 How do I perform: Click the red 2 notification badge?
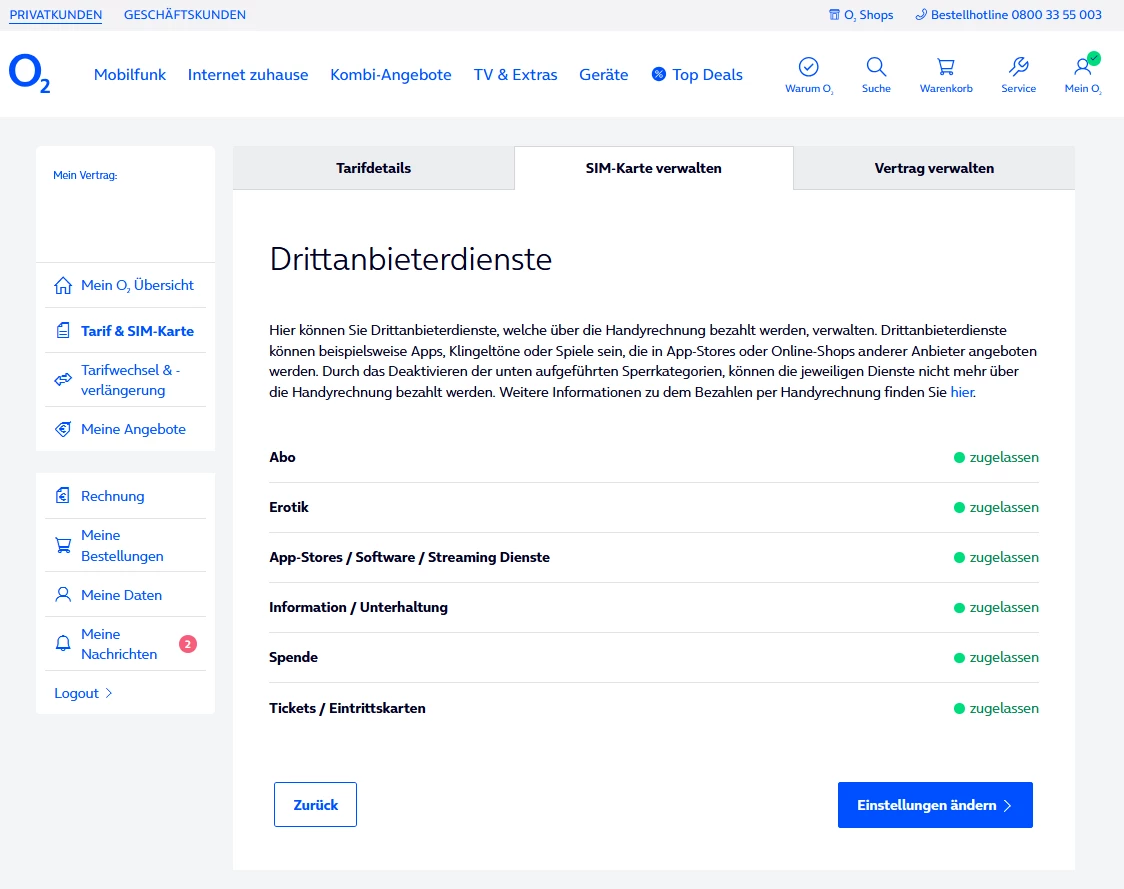(x=188, y=644)
